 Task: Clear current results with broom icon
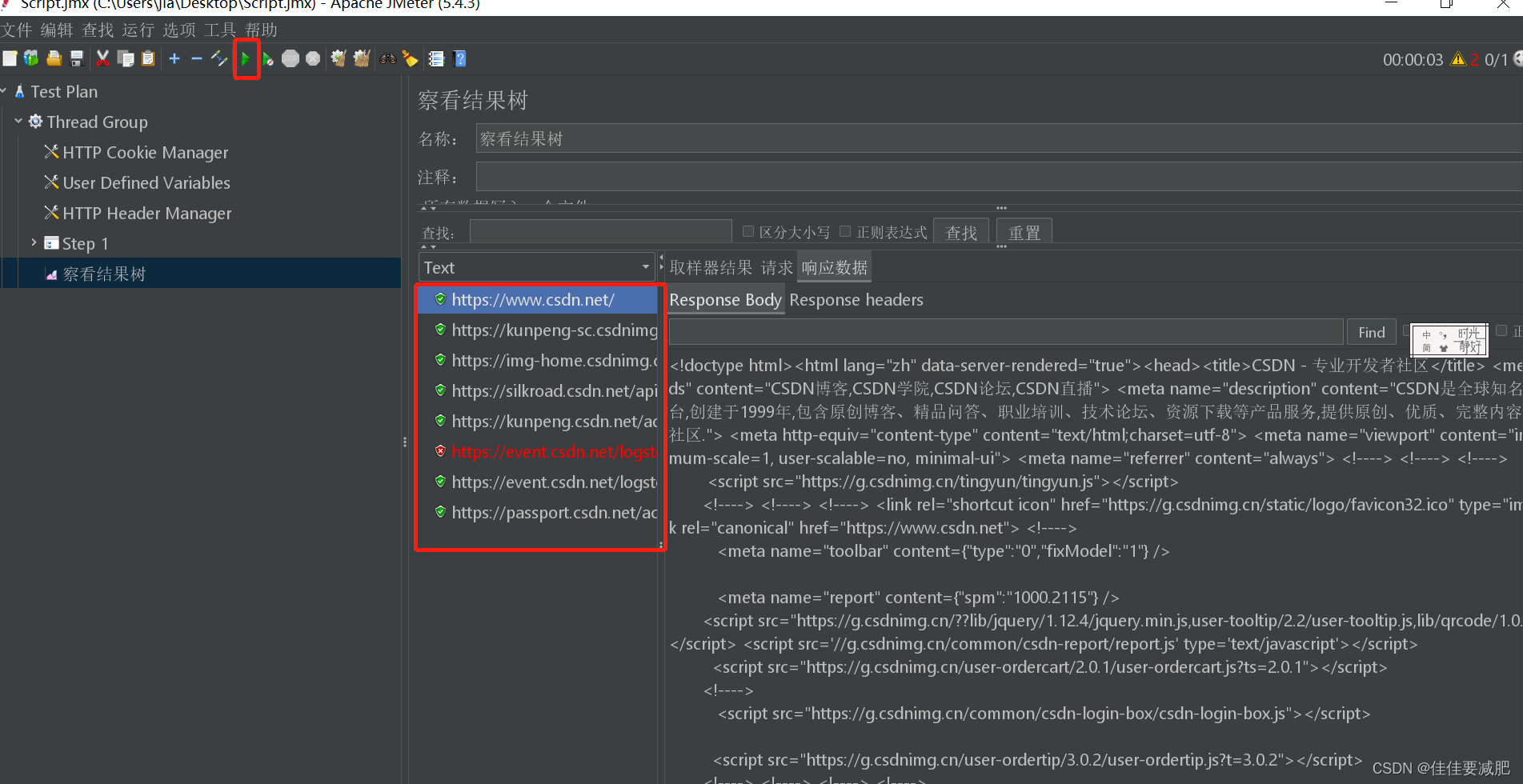[338, 58]
